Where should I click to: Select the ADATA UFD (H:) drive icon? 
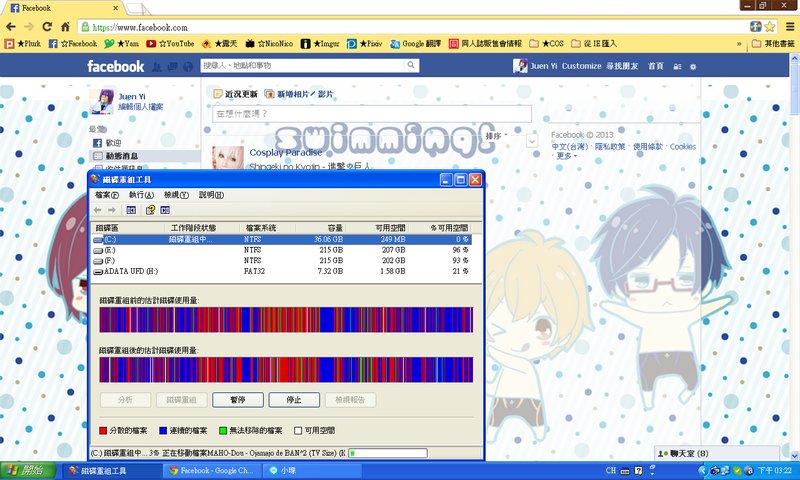click(x=98, y=272)
